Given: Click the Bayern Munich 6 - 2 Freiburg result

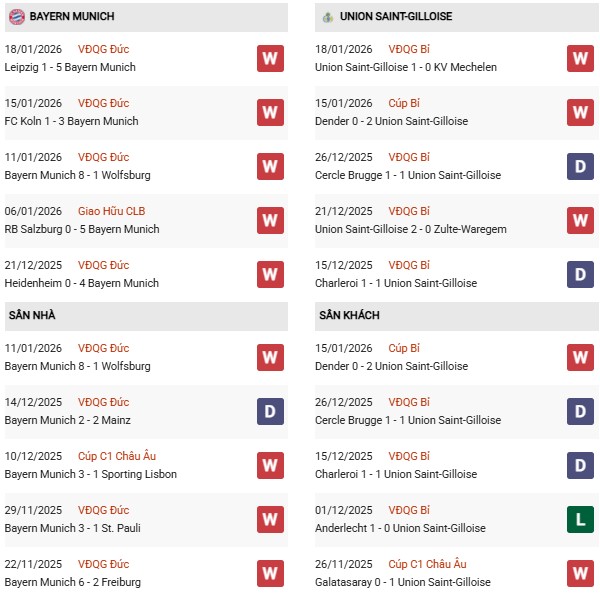Looking at the screenshot, I should [x=72, y=582].
